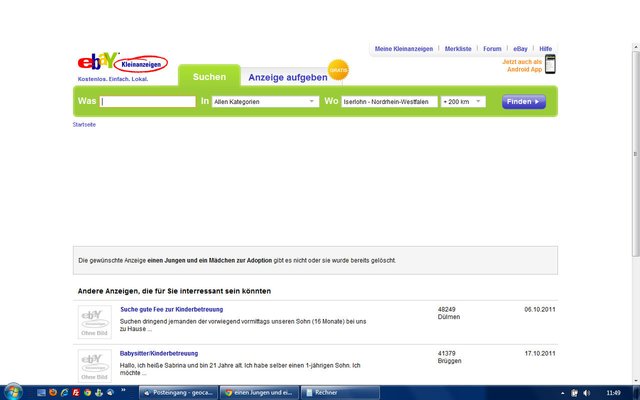This screenshot has height=400, width=640.
Task: Open ad Suche gute Fee zur Kinderbetreuung
Action: (171, 309)
